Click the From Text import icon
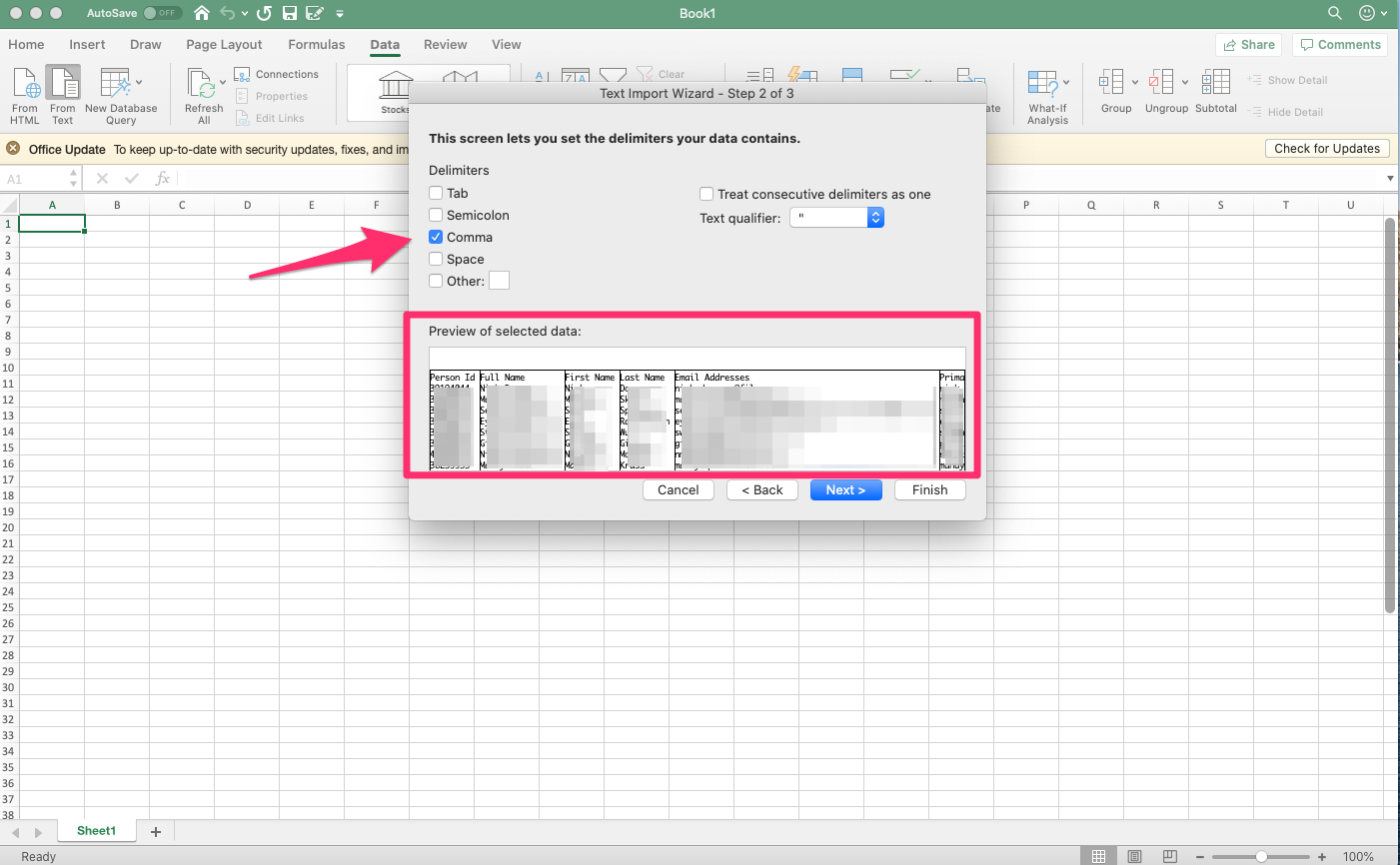Viewport: 1400px width, 865px height. tap(62, 95)
